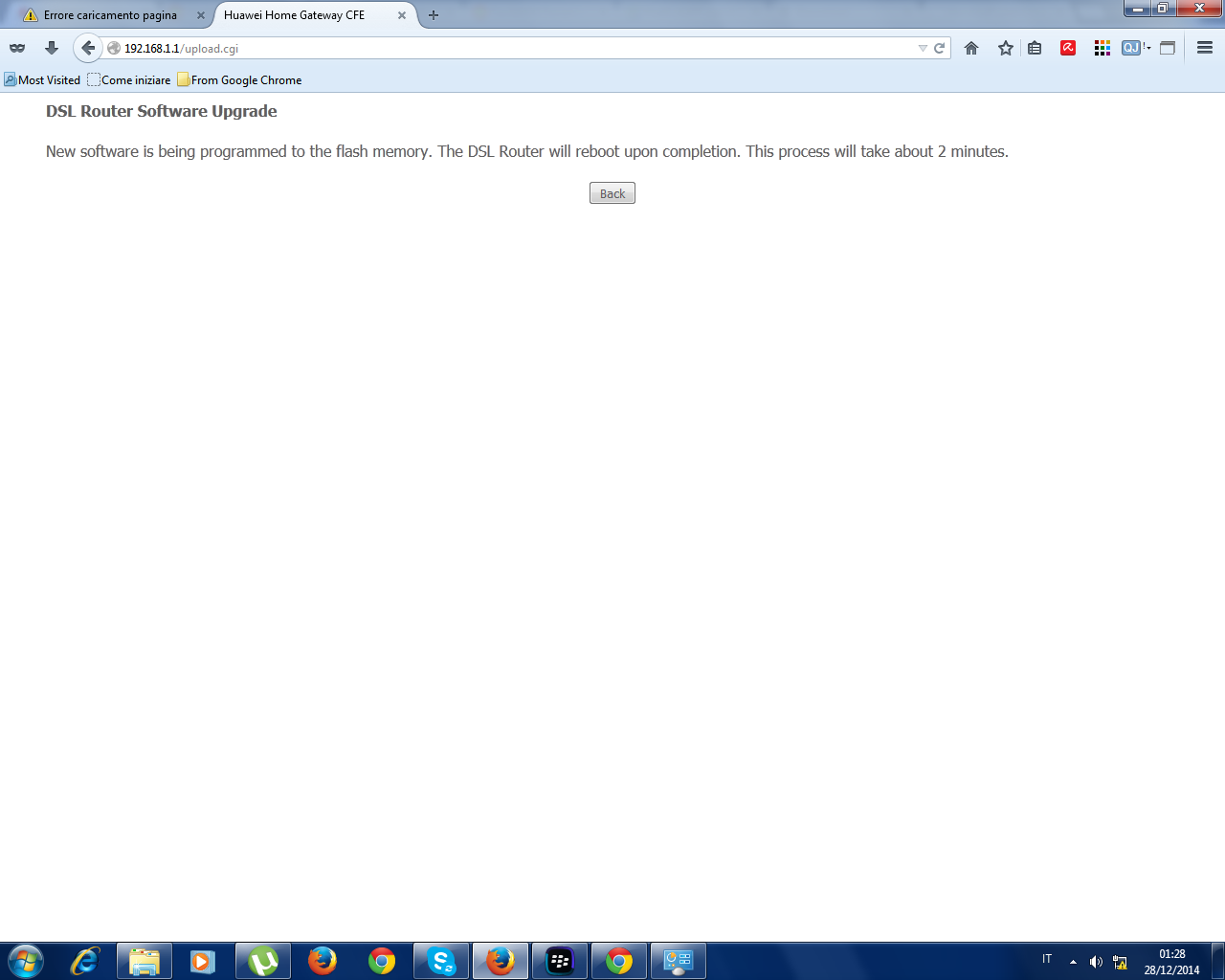This screenshot has width=1225, height=980.
Task: Open the volume control in the tray
Action: click(x=1096, y=962)
